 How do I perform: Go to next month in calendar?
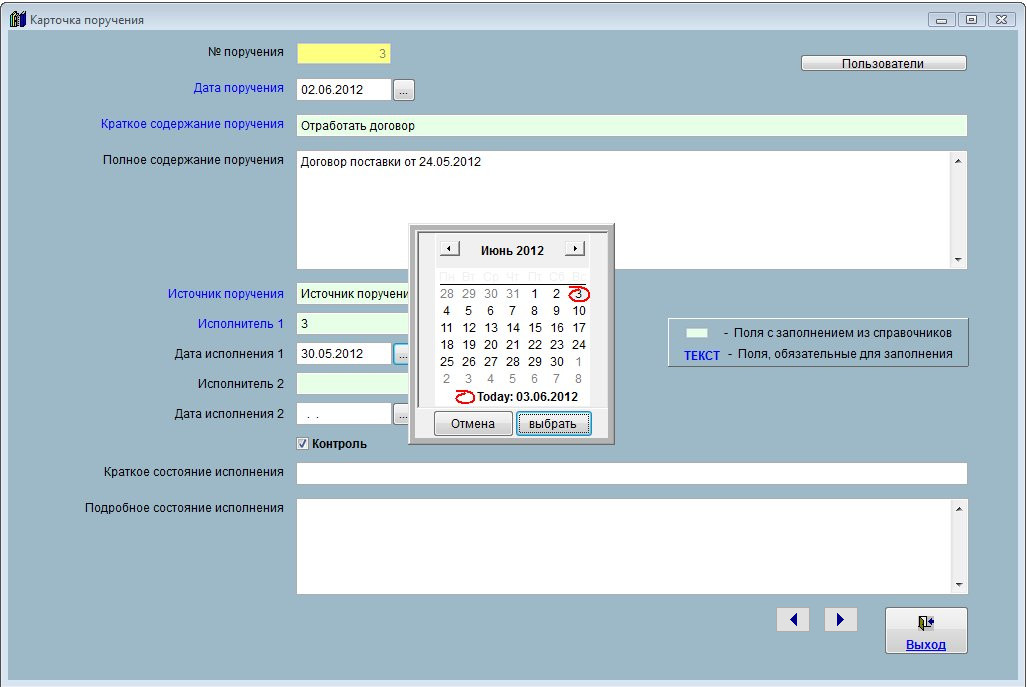coord(574,249)
